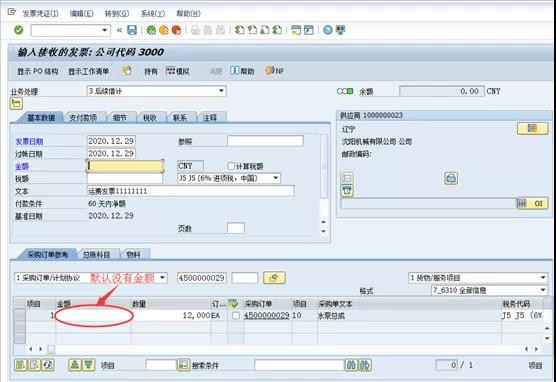Switch to the 联系 tab
The height and width of the screenshot is (382, 556).
180,118
